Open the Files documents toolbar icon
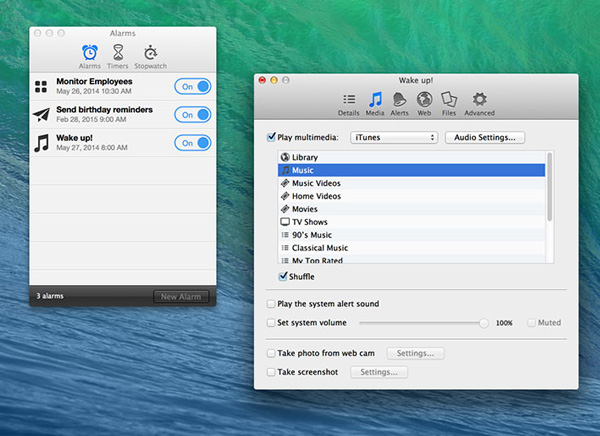Viewport: 600px width, 436px height. point(449,100)
